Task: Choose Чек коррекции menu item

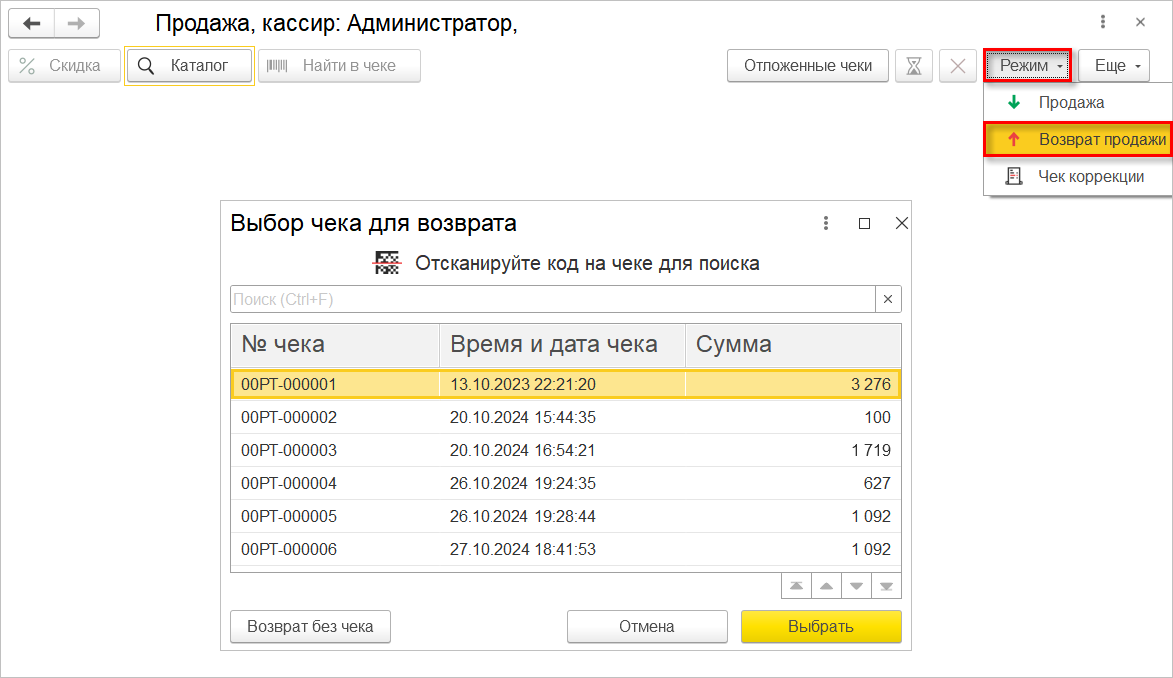Action: pos(1090,176)
